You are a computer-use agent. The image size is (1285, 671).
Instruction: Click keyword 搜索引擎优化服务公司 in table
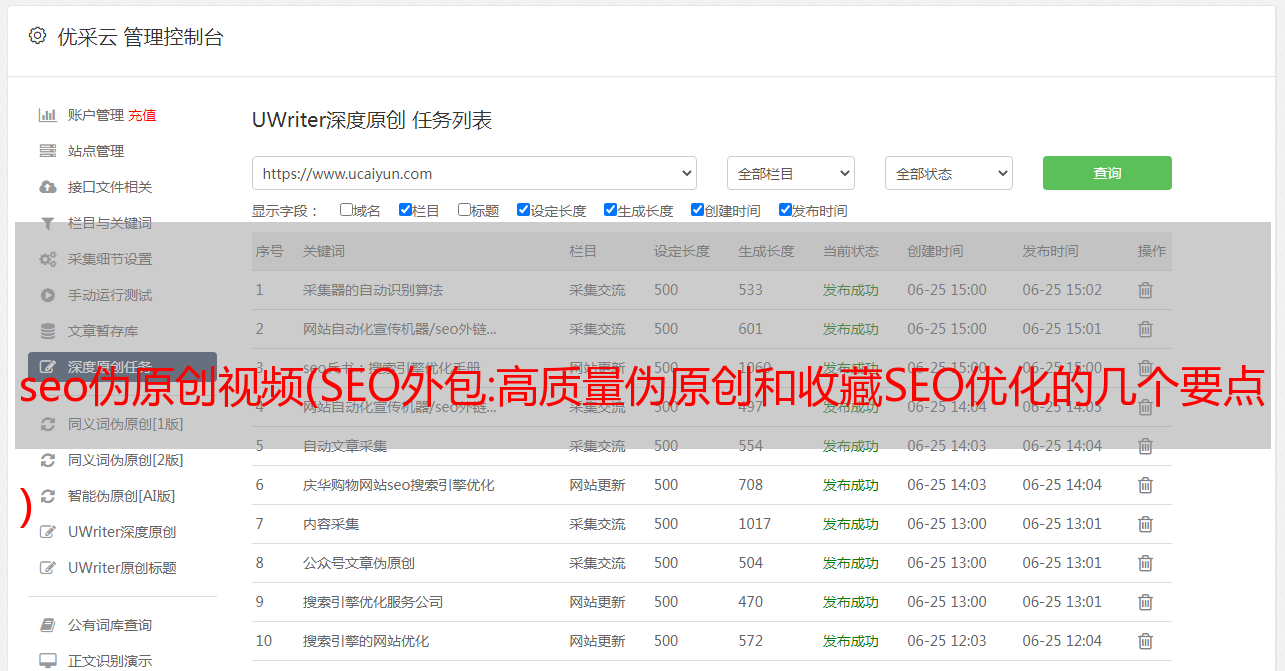[x=372, y=602]
